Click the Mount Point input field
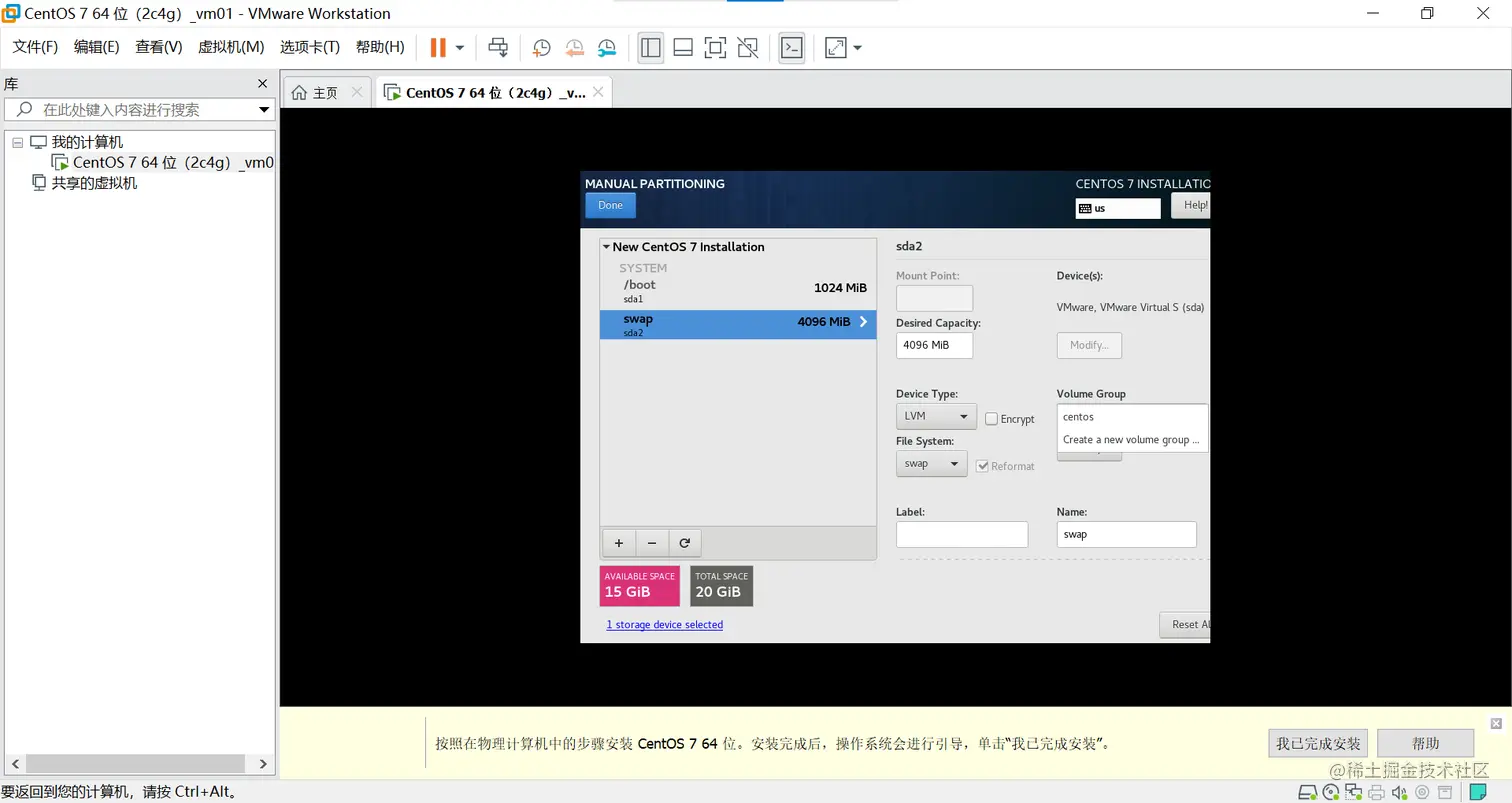The image size is (1512, 803). pyautogui.click(x=934, y=298)
